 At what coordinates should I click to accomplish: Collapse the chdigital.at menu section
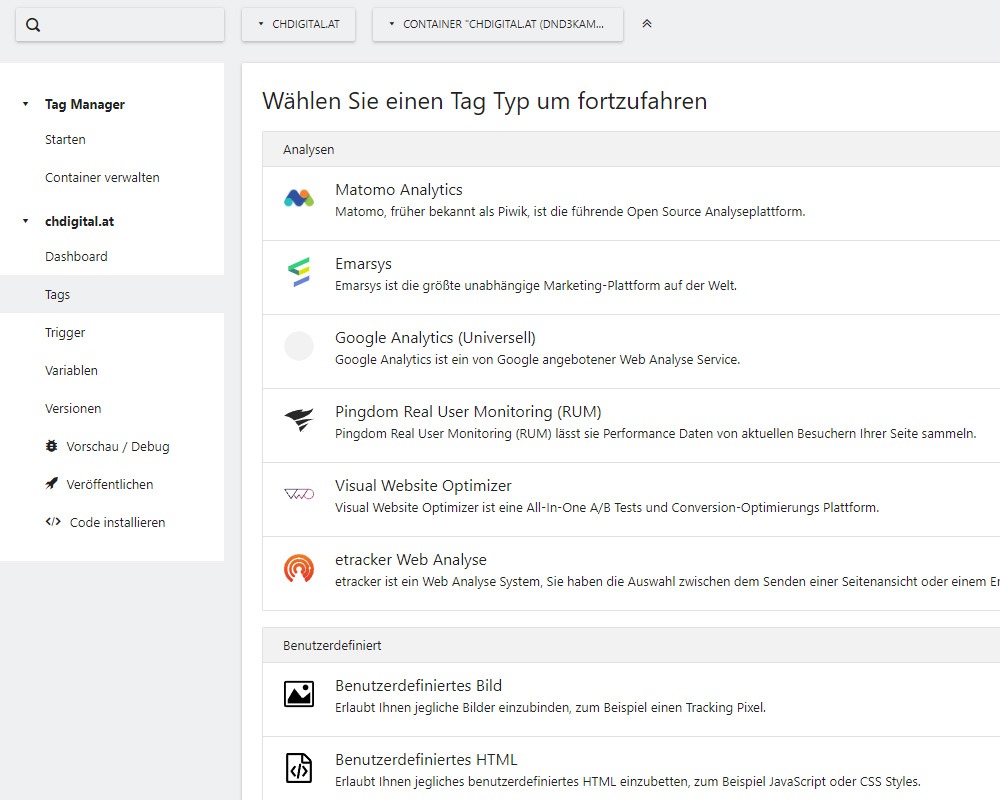(26, 221)
